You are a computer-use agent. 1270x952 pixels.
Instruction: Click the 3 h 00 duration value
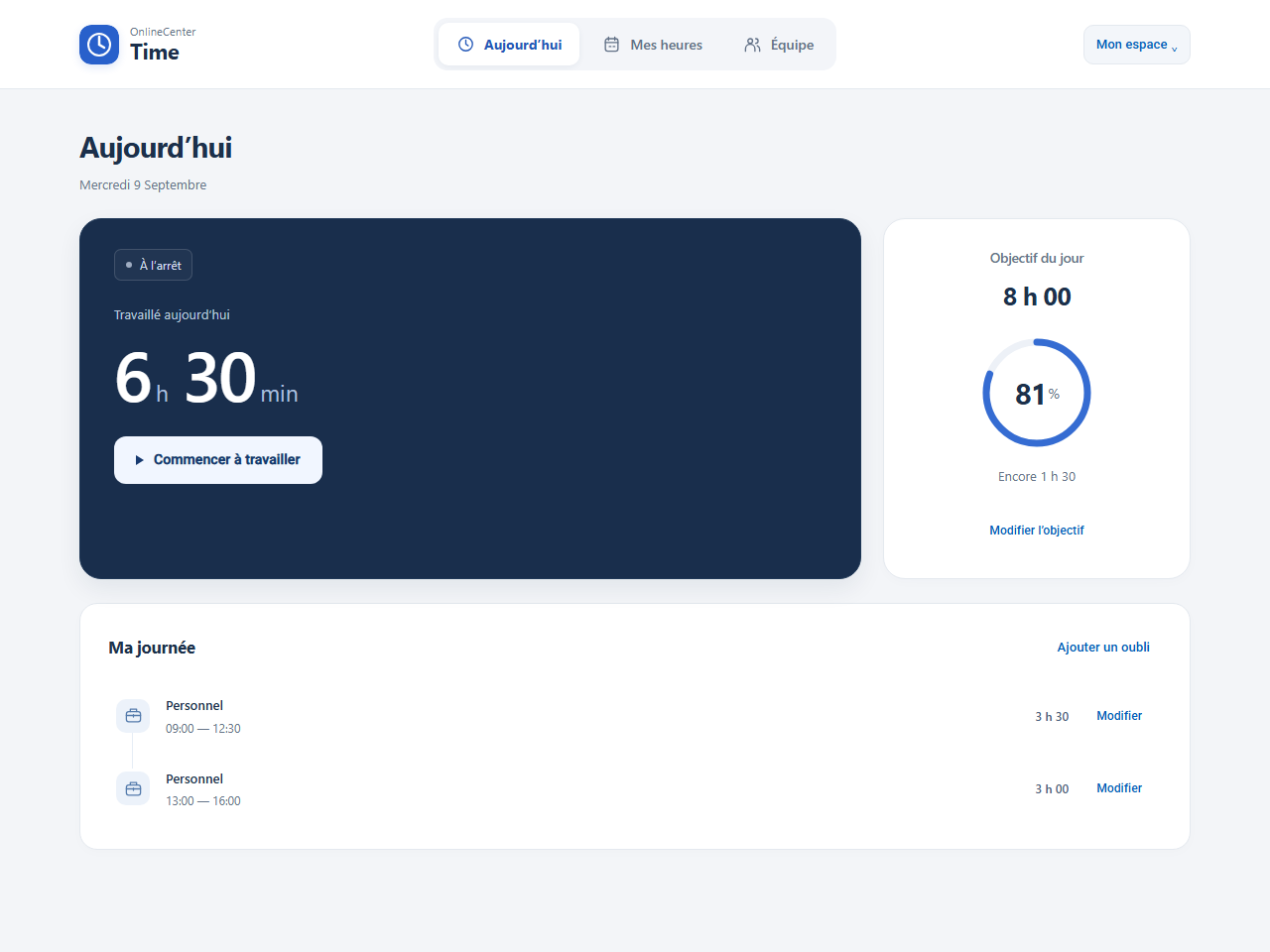tap(1052, 789)
